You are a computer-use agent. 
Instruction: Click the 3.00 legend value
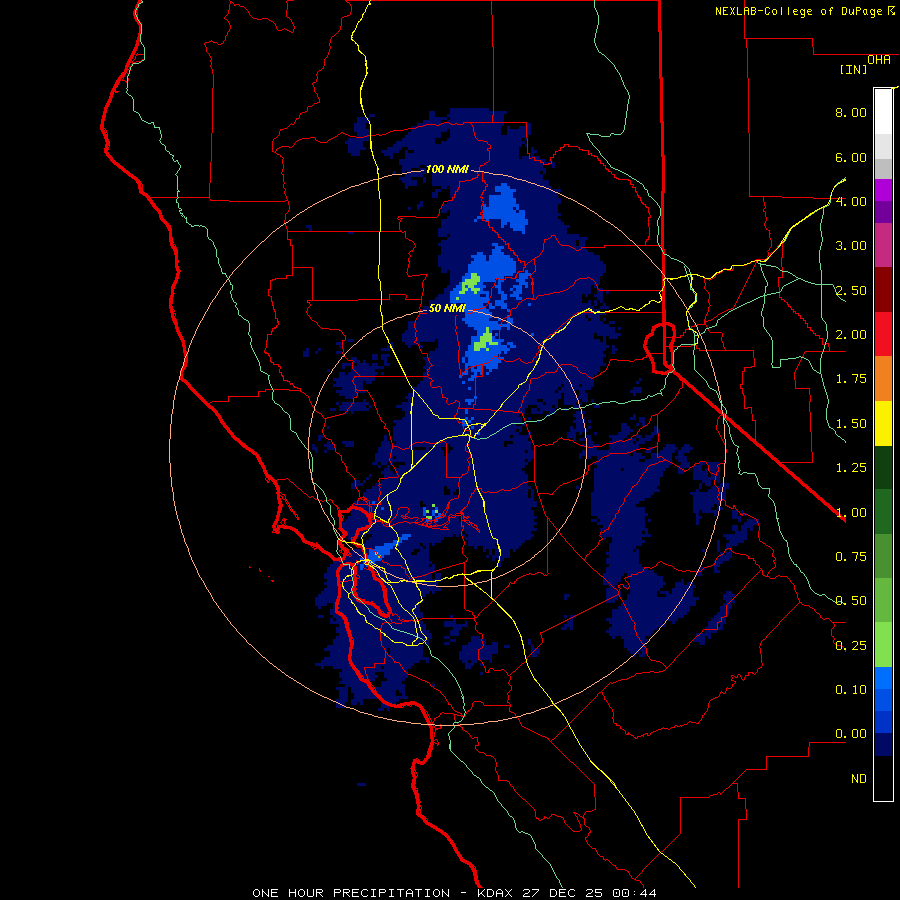coord(851,246)
